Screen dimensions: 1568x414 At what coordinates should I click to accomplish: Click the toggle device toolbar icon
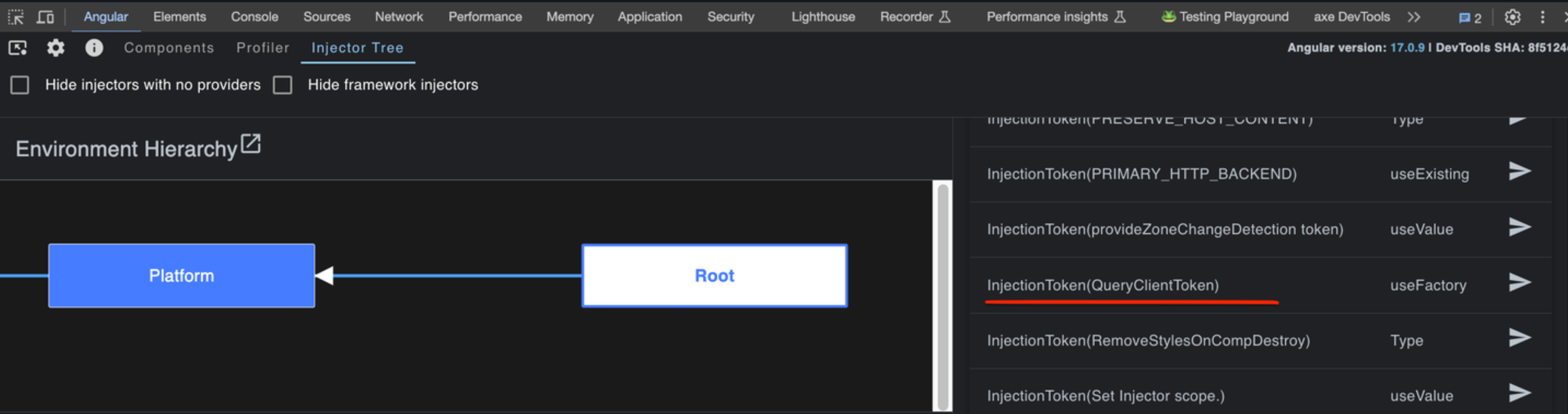[45, 17]
